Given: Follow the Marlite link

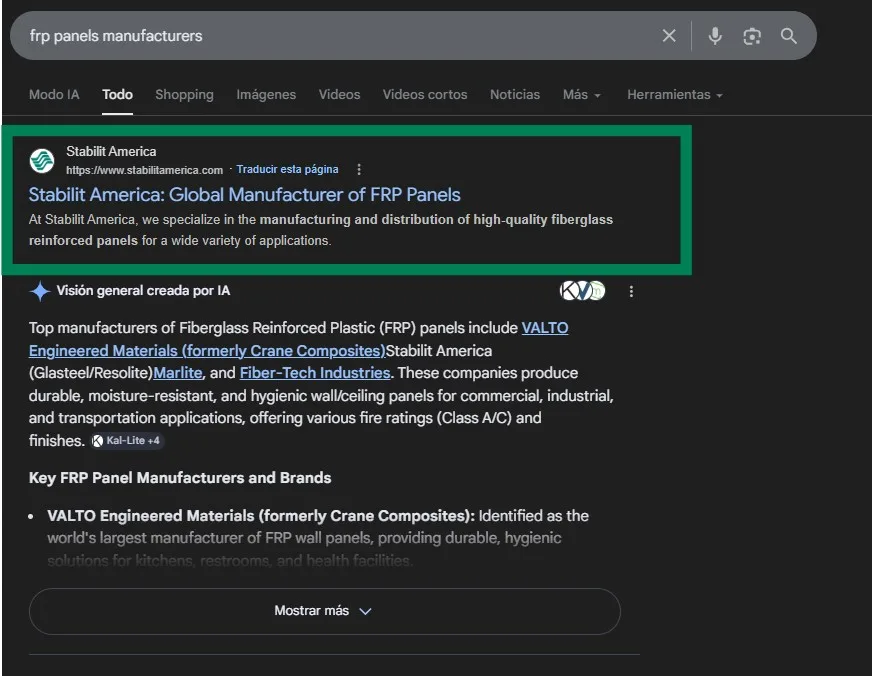Looking at the screenshot, I should pos(177,372).
